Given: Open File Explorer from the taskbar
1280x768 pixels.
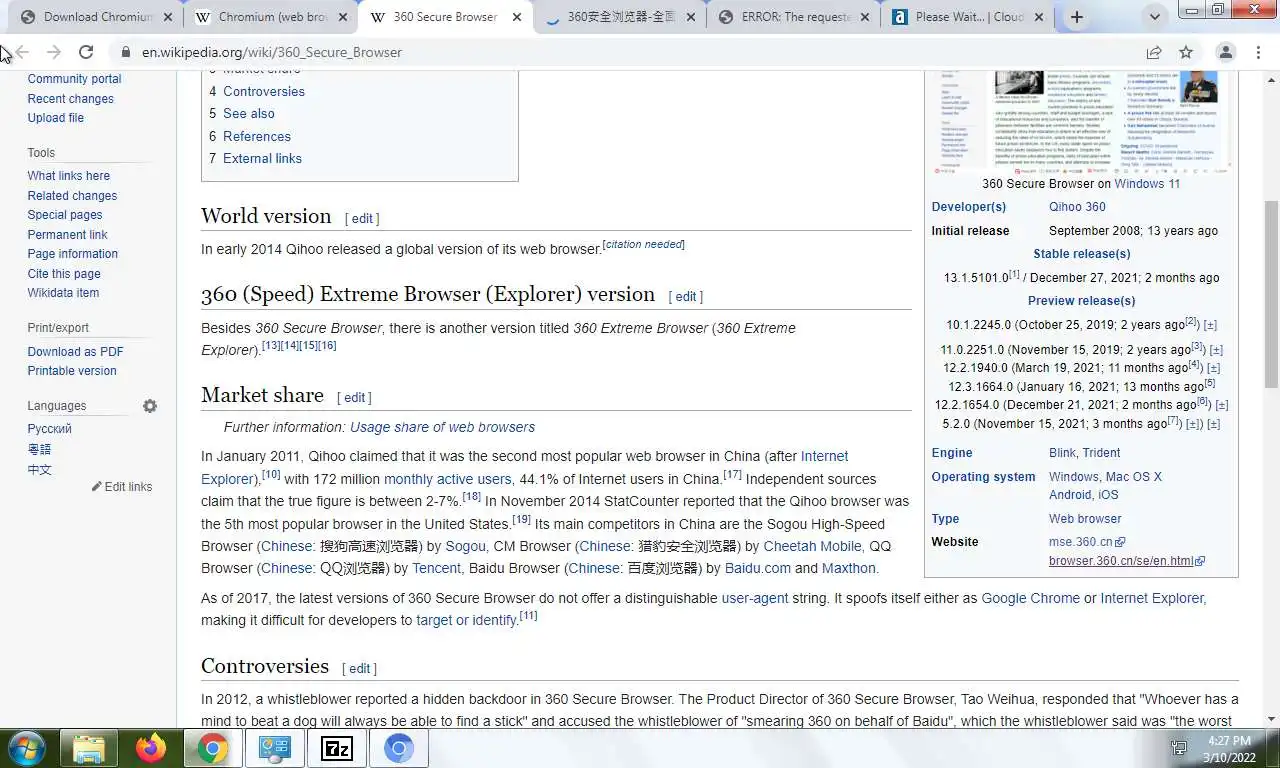Looking at the screenshot, I should pyautogui.click(x=88, y=748).
